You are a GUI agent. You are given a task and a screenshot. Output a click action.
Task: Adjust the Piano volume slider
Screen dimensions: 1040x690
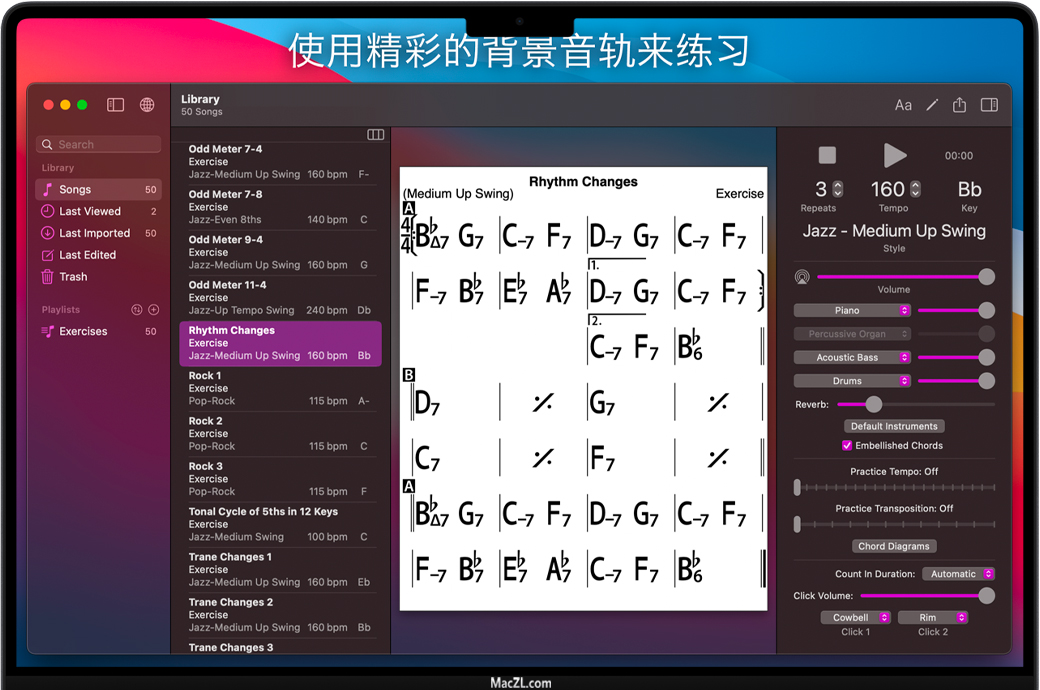956,310
